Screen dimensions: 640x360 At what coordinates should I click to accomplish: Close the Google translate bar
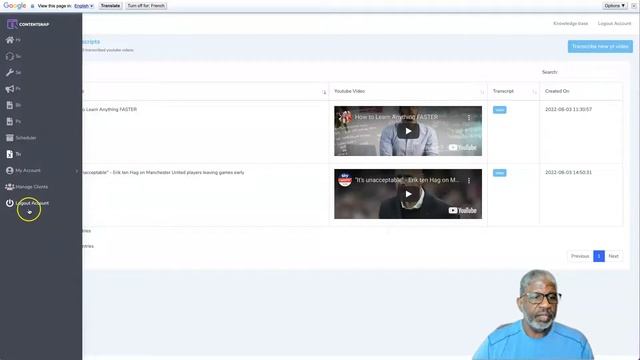(x=634, y=6)
